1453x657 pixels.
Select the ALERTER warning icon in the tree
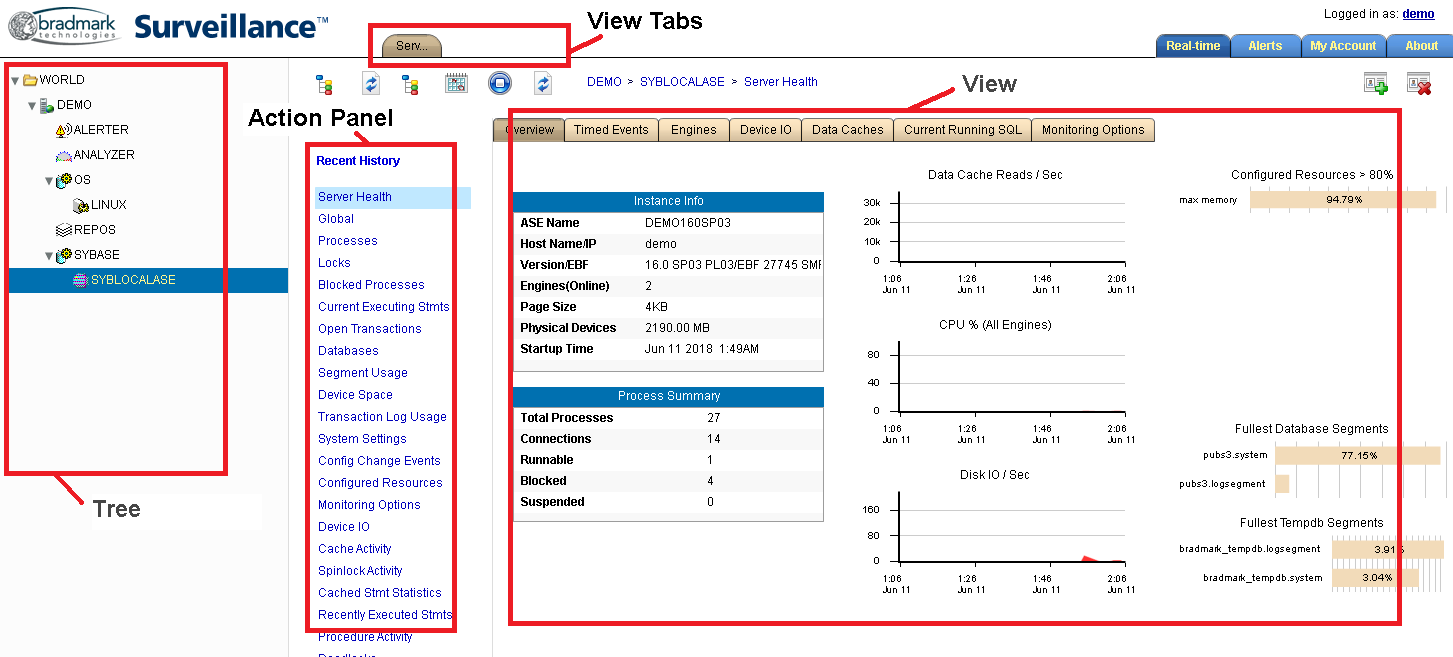(64, 130)
